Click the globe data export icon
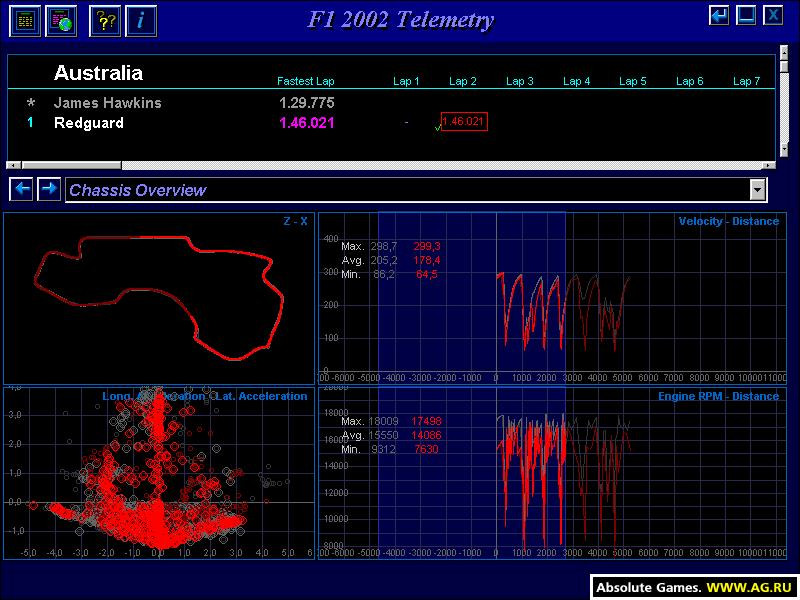Viewport: 800px width, 600px height. [x=61, y=21]
